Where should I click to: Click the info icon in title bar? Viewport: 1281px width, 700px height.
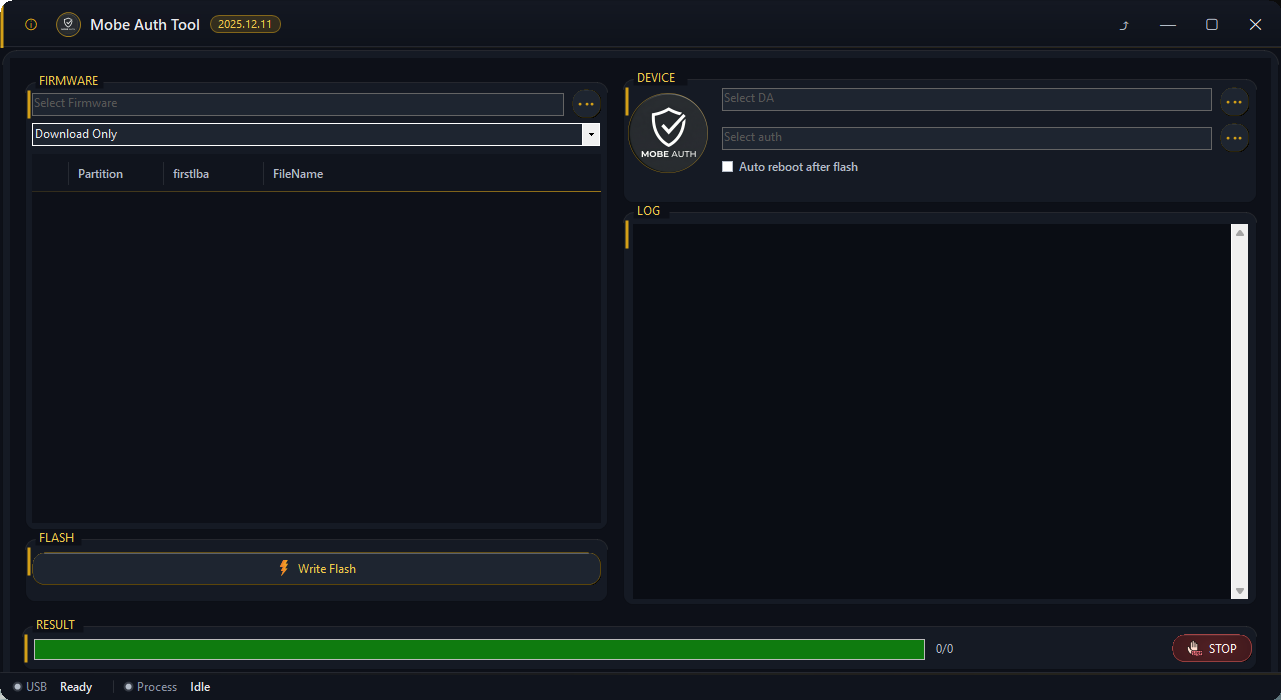click(x=31, y=25)
